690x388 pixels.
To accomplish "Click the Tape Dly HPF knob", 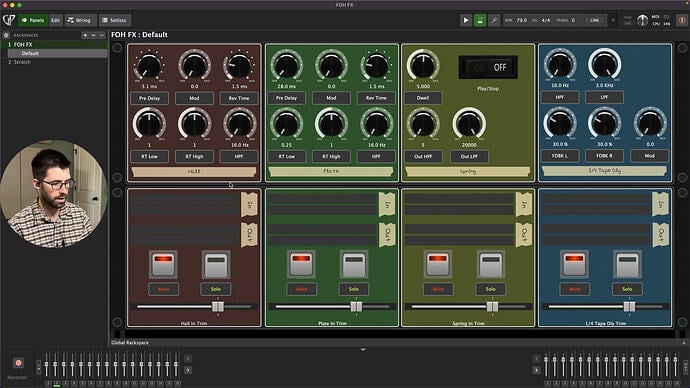I will click(x=560, y=66).
